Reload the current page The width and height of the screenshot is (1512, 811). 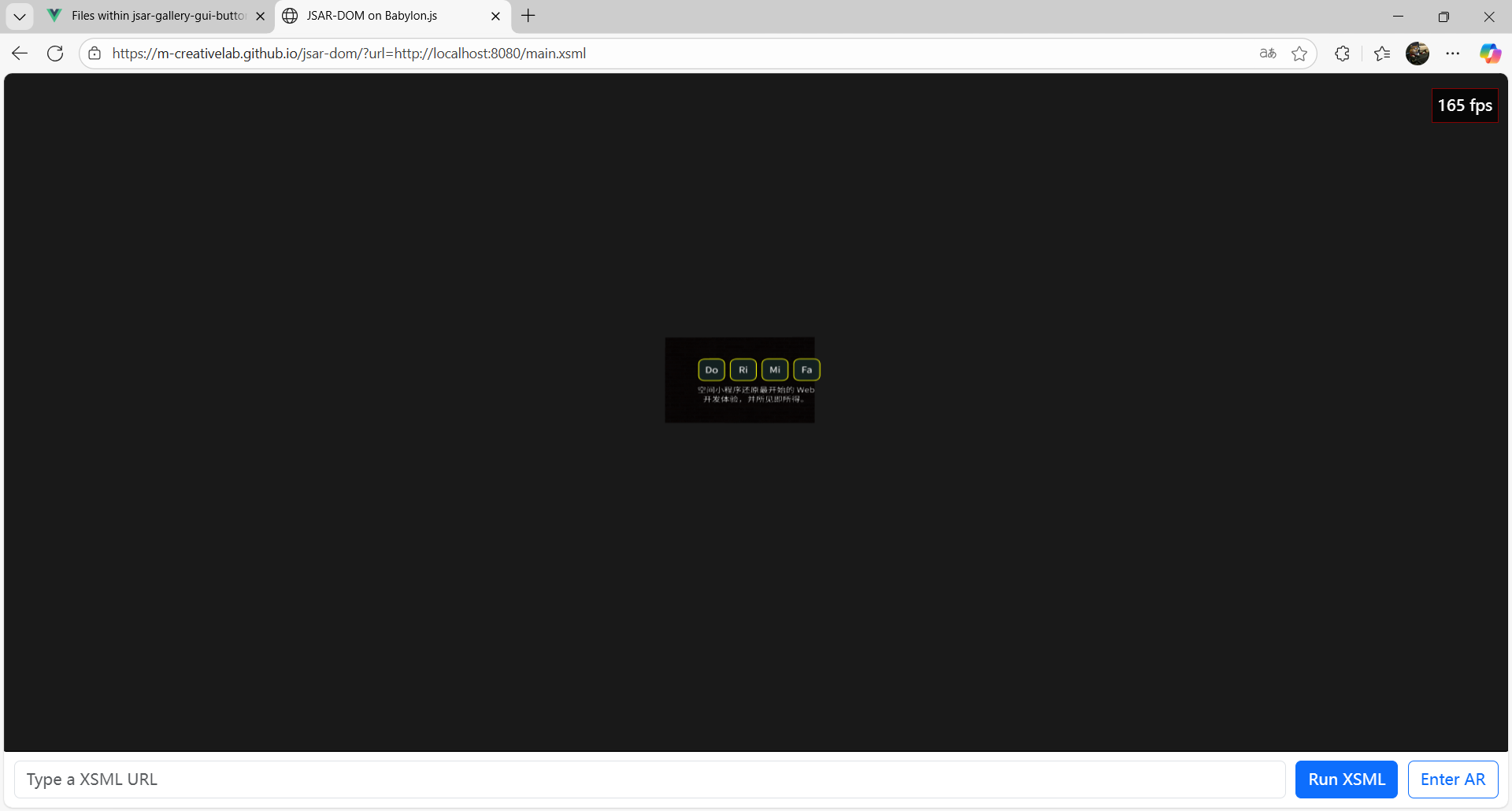[x=55, y=54]
